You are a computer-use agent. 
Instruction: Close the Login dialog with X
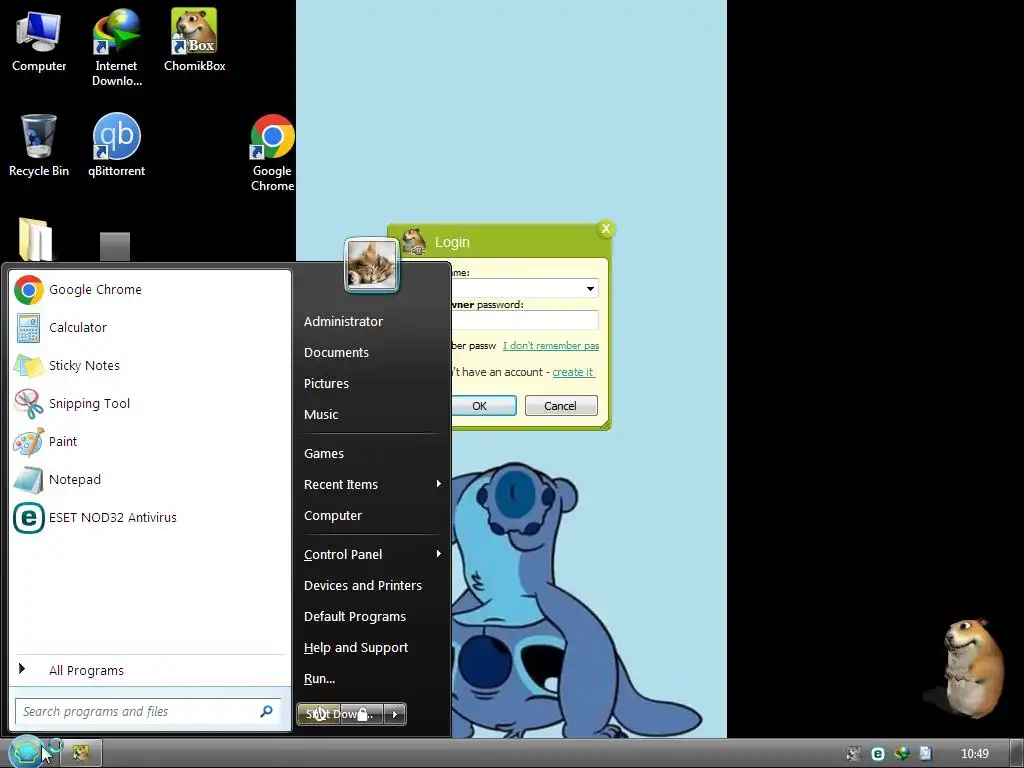(x=606, y=229)
